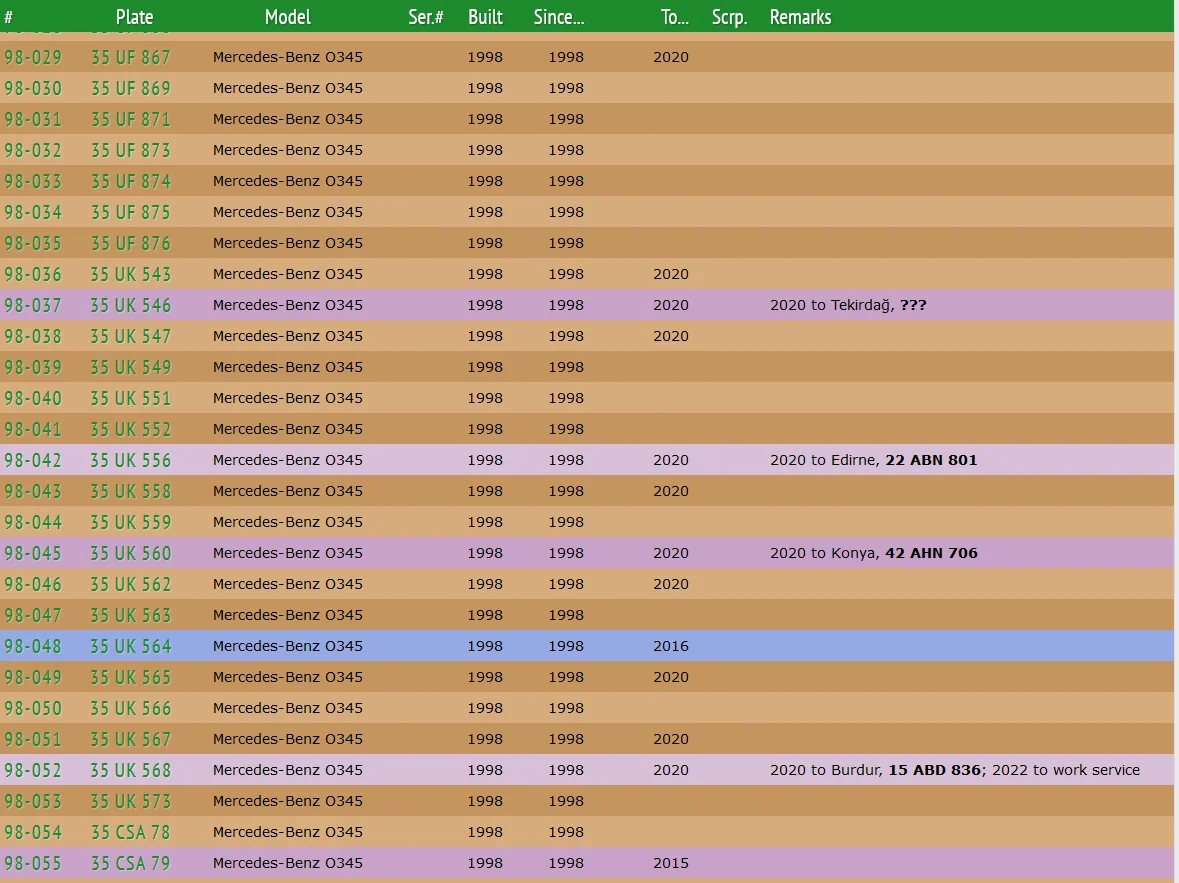Click plate link 35 UF 869
Screen dimensions: 1179x883
point(130,88)
